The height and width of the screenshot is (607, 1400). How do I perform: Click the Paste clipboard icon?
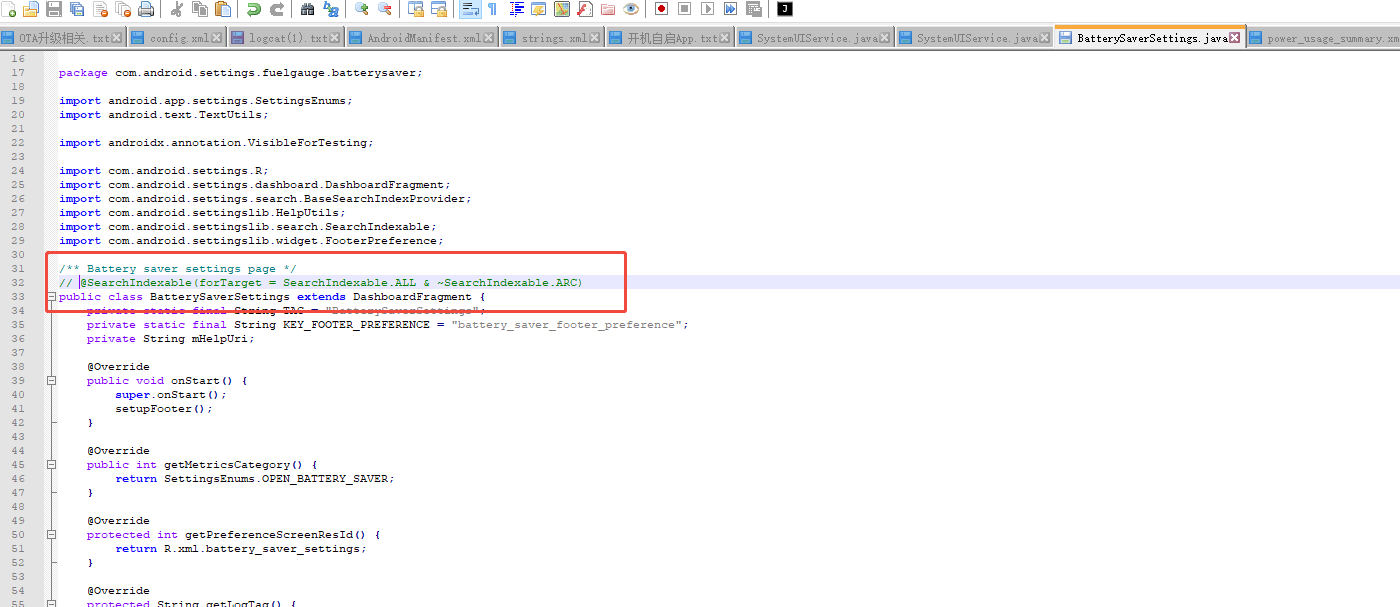[223, 9]
